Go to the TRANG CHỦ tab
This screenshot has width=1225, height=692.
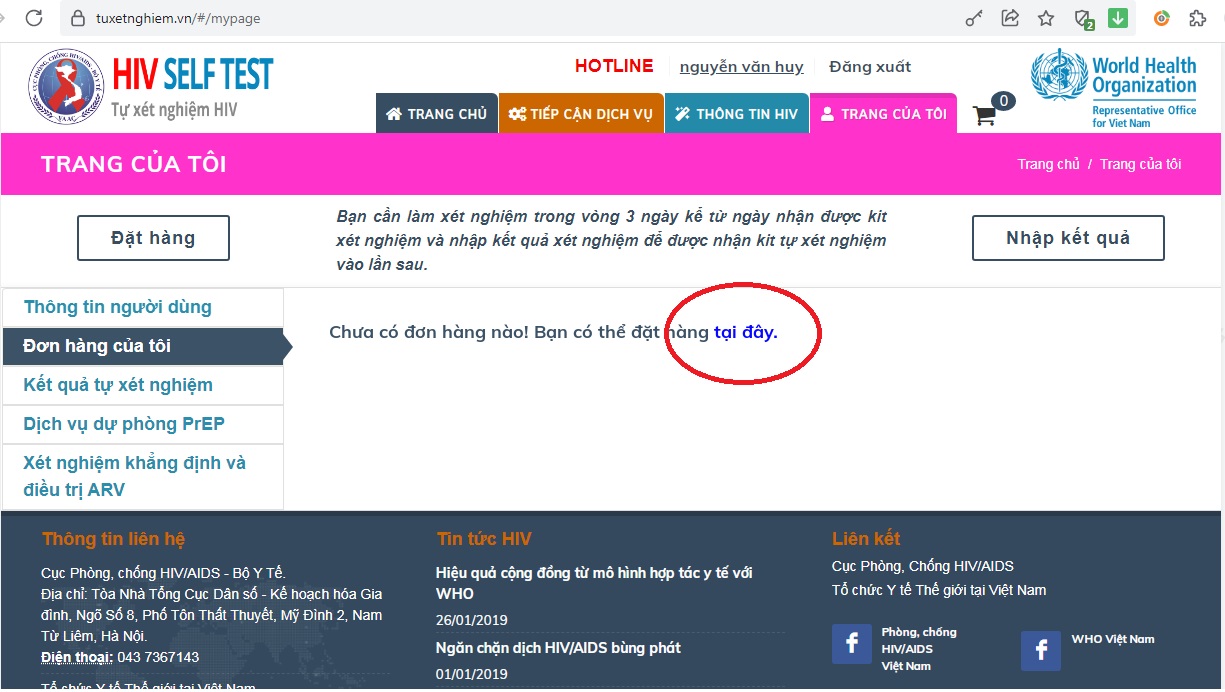[436, 114]
